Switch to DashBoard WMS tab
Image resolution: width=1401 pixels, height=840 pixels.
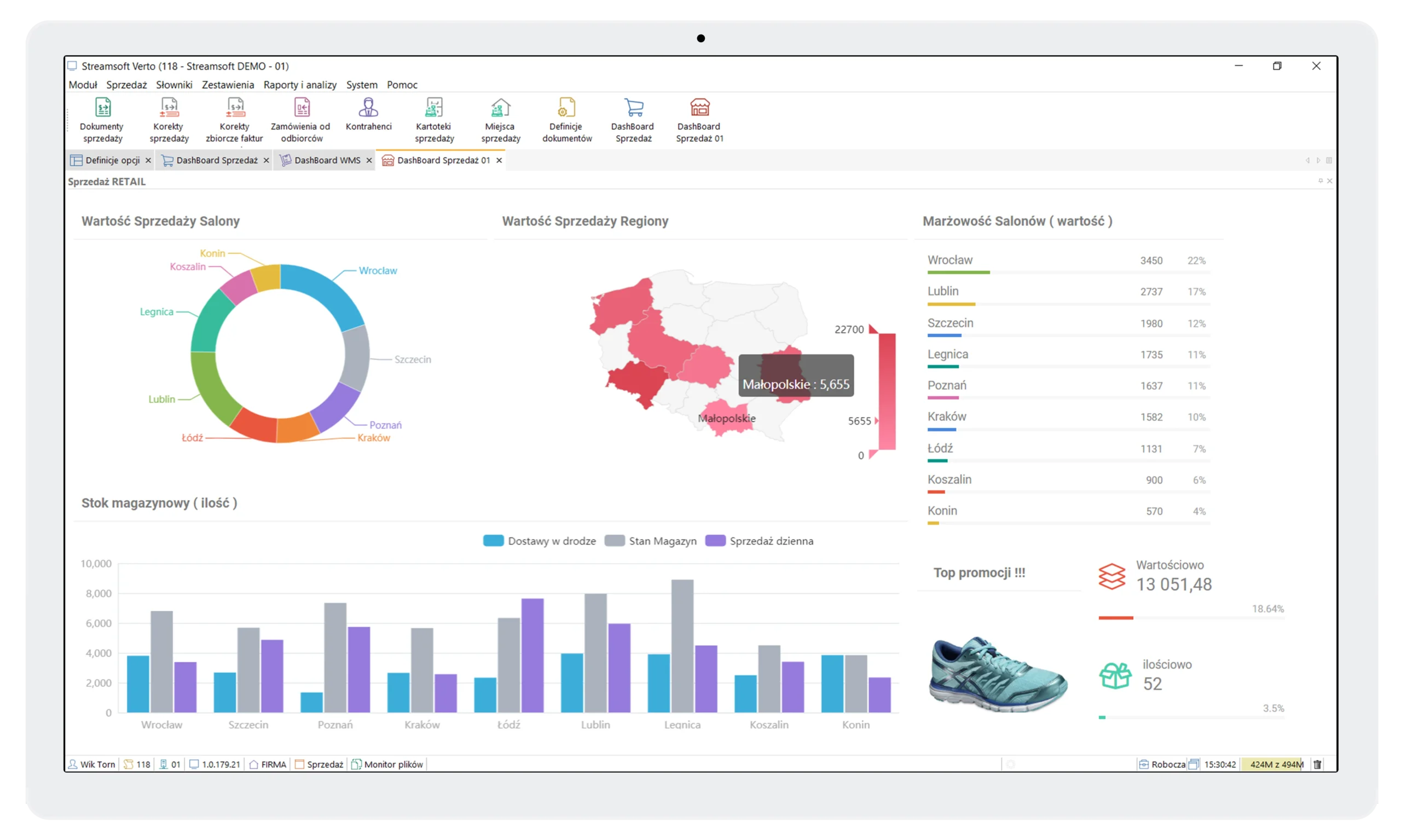pos(327,161)
